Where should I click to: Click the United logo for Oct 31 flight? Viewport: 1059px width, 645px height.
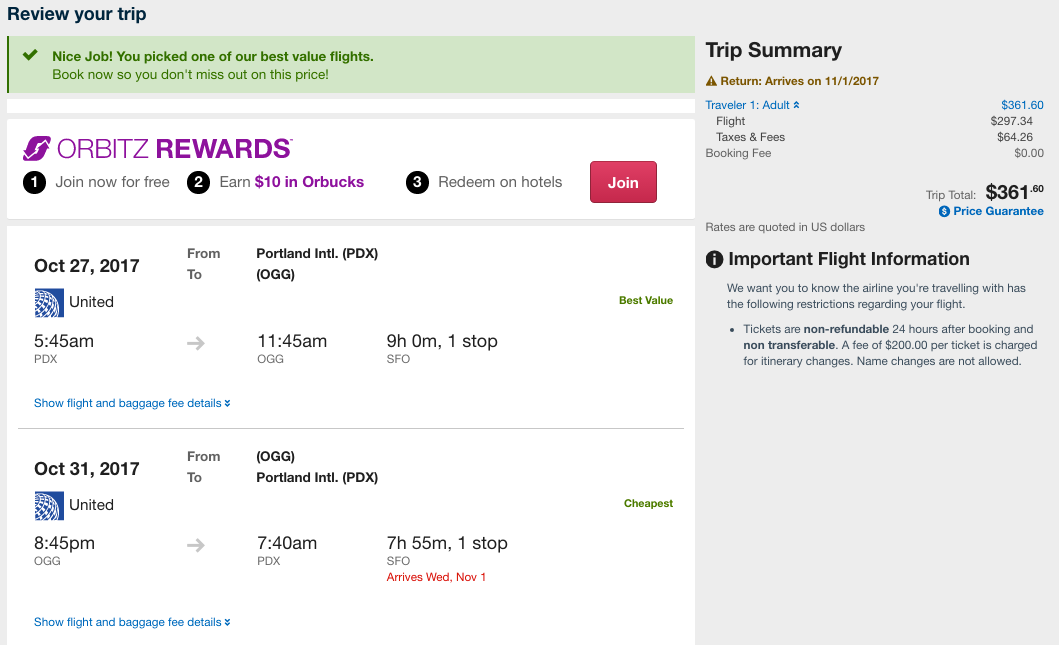tap(48, 505)
